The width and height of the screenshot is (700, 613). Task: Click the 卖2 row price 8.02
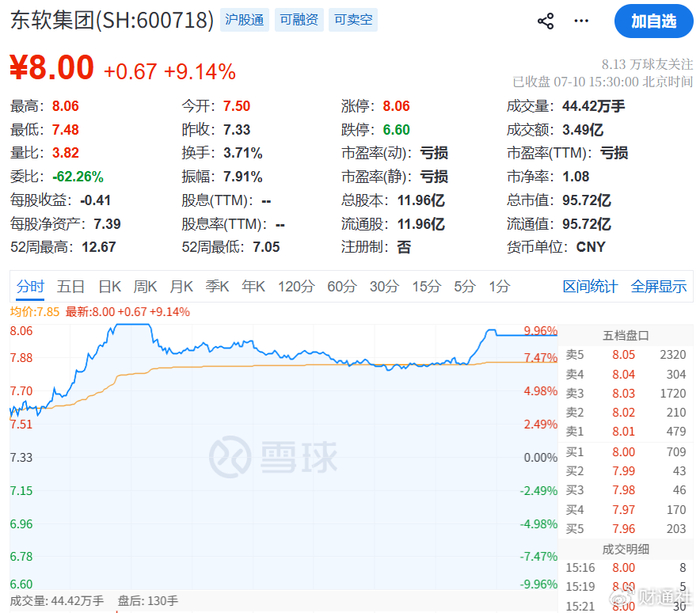(623, 413)
